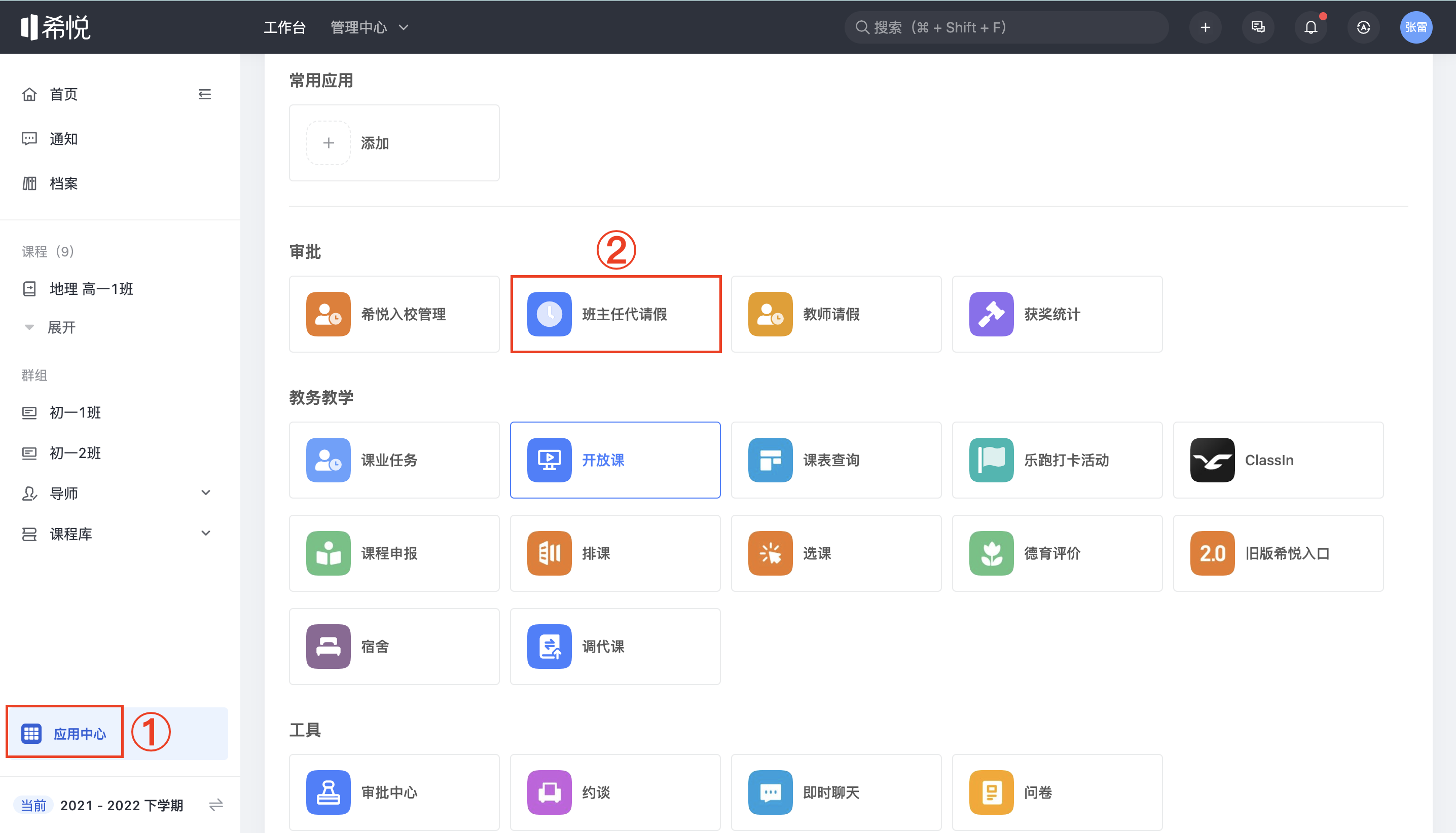Open the 调代课 app icon
1456x833 pixels.
[549, 647]
